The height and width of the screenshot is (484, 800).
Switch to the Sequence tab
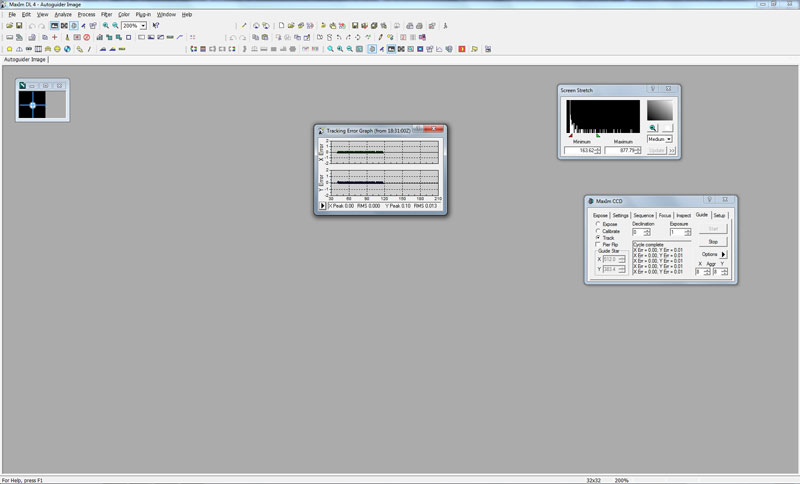tap(644, 215)
